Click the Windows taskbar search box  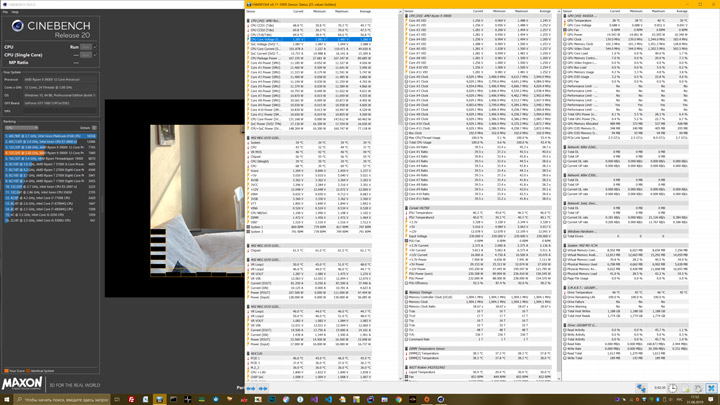tap(63, 399)
